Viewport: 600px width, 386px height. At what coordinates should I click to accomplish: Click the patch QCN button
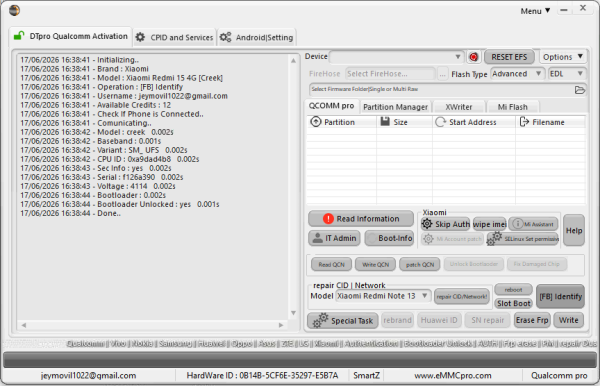point(420,264)
